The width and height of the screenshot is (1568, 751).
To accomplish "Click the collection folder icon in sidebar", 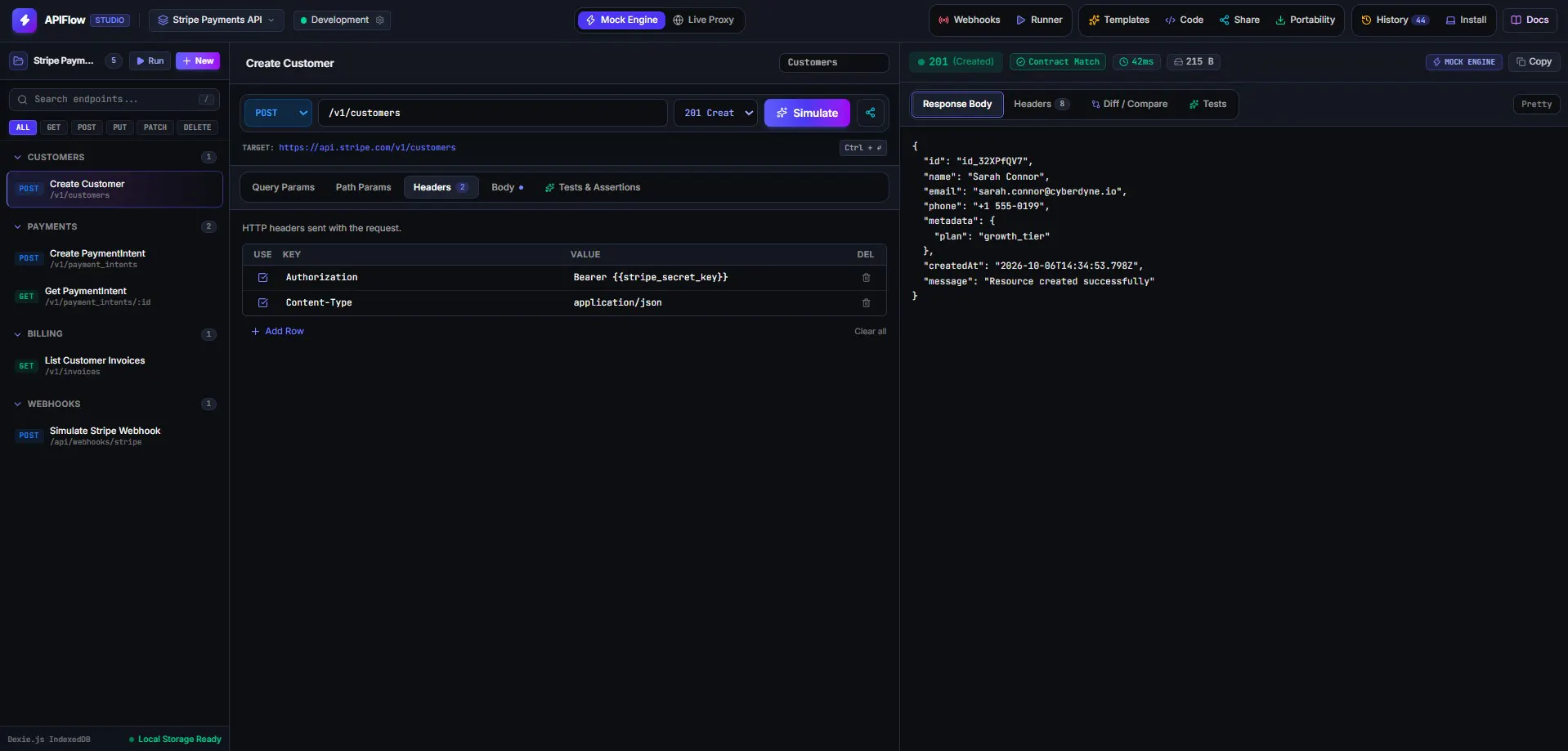I will [18, 61].
